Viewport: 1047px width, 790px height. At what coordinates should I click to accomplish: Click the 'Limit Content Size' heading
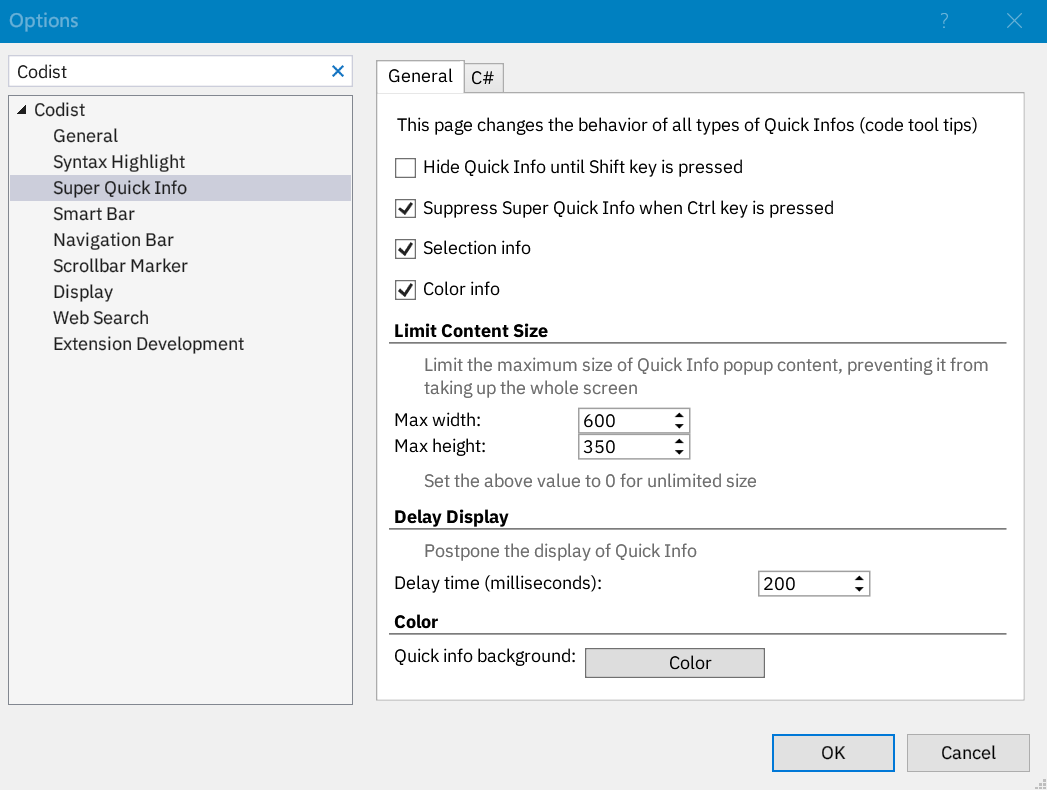point(471,331)
